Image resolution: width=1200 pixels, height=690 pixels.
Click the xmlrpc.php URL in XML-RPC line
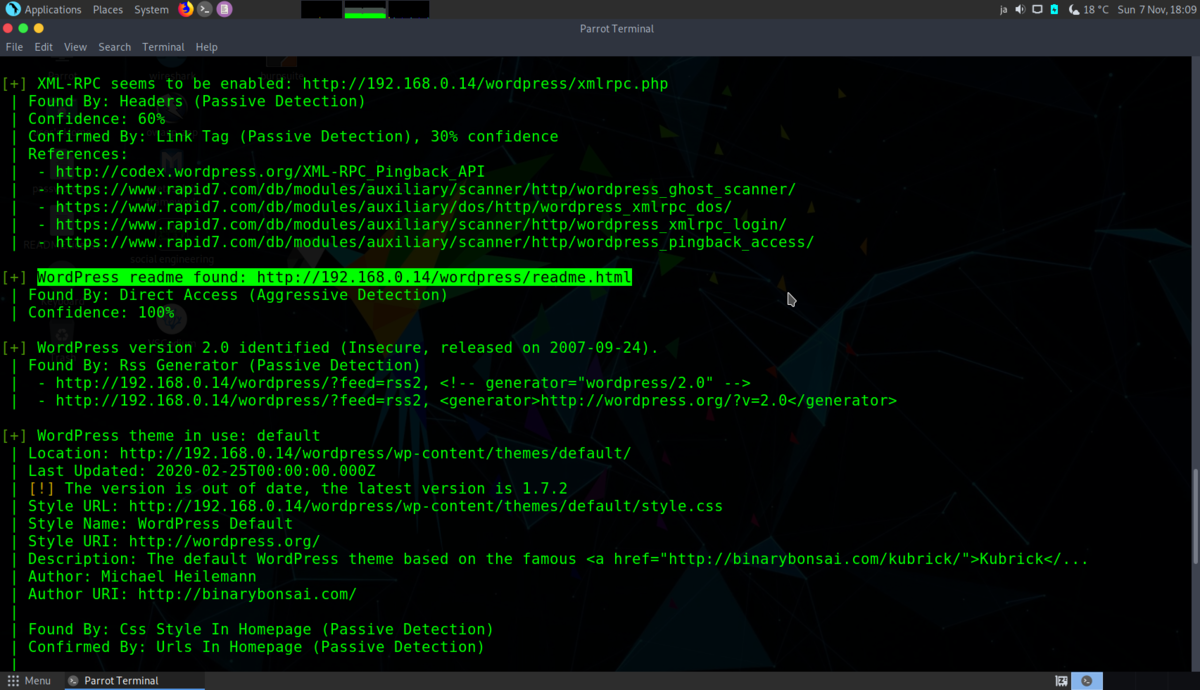point(485,84)
